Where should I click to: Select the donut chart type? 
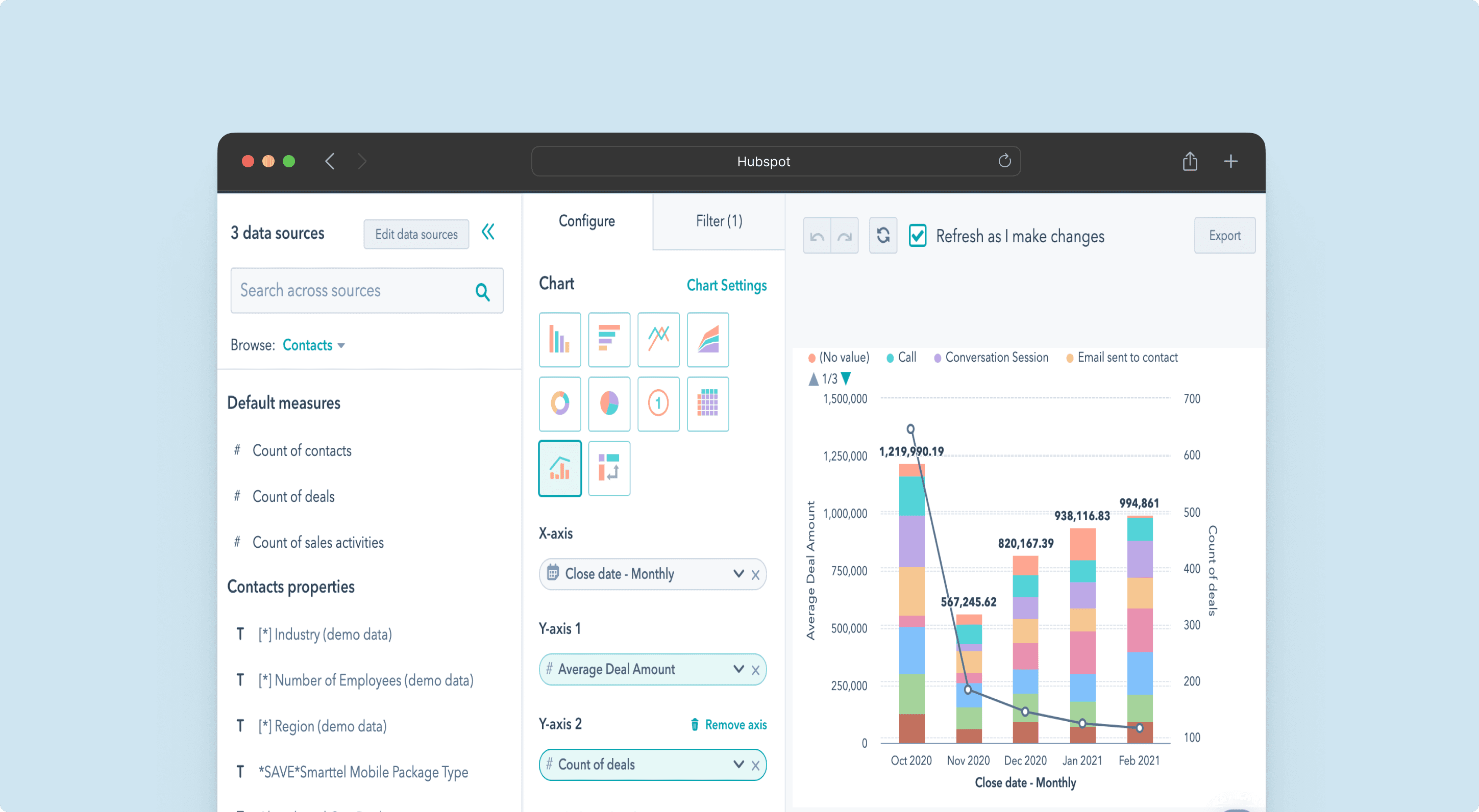coord(559,404)
